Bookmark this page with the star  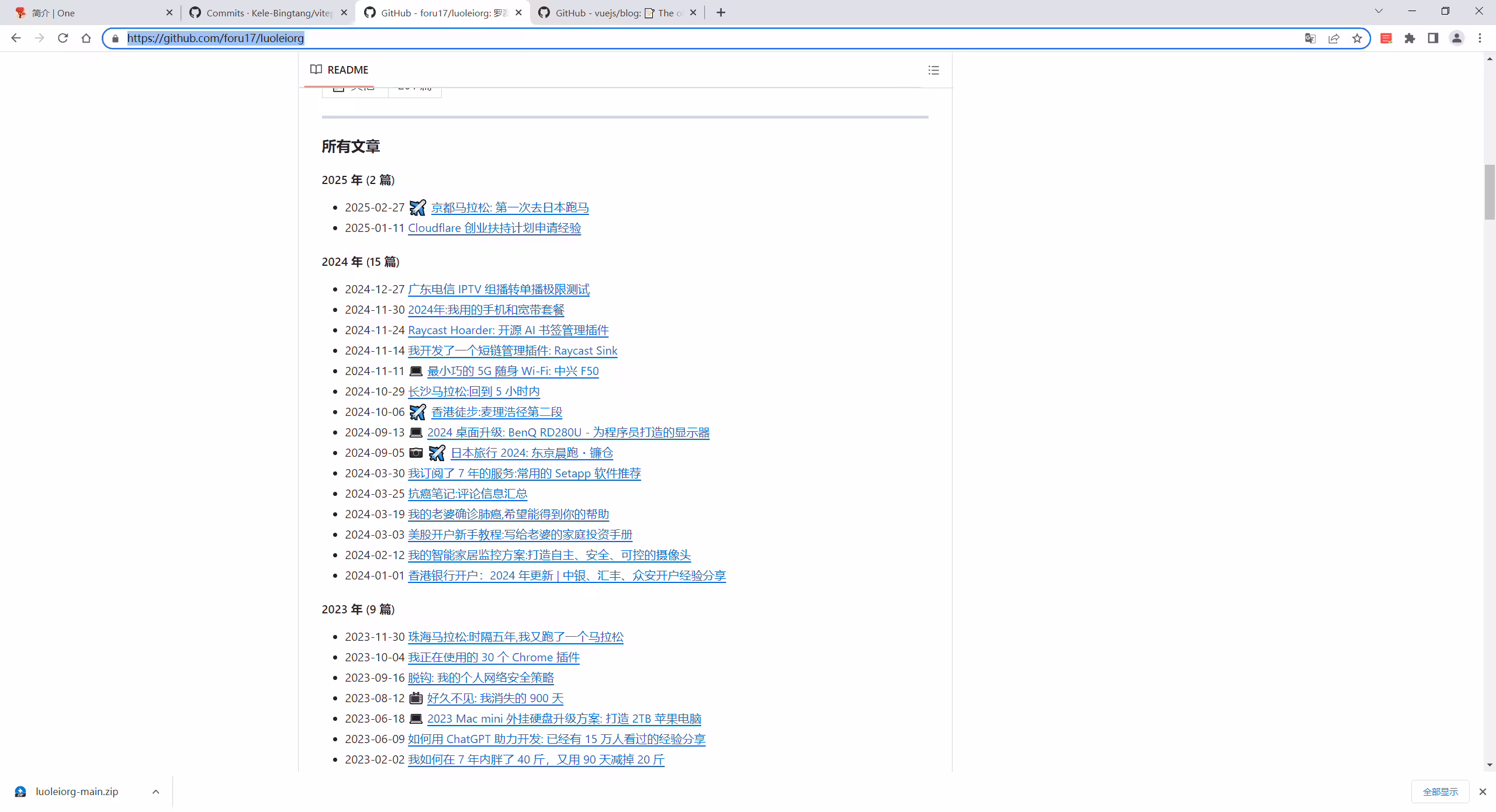tap(1357, 39)
